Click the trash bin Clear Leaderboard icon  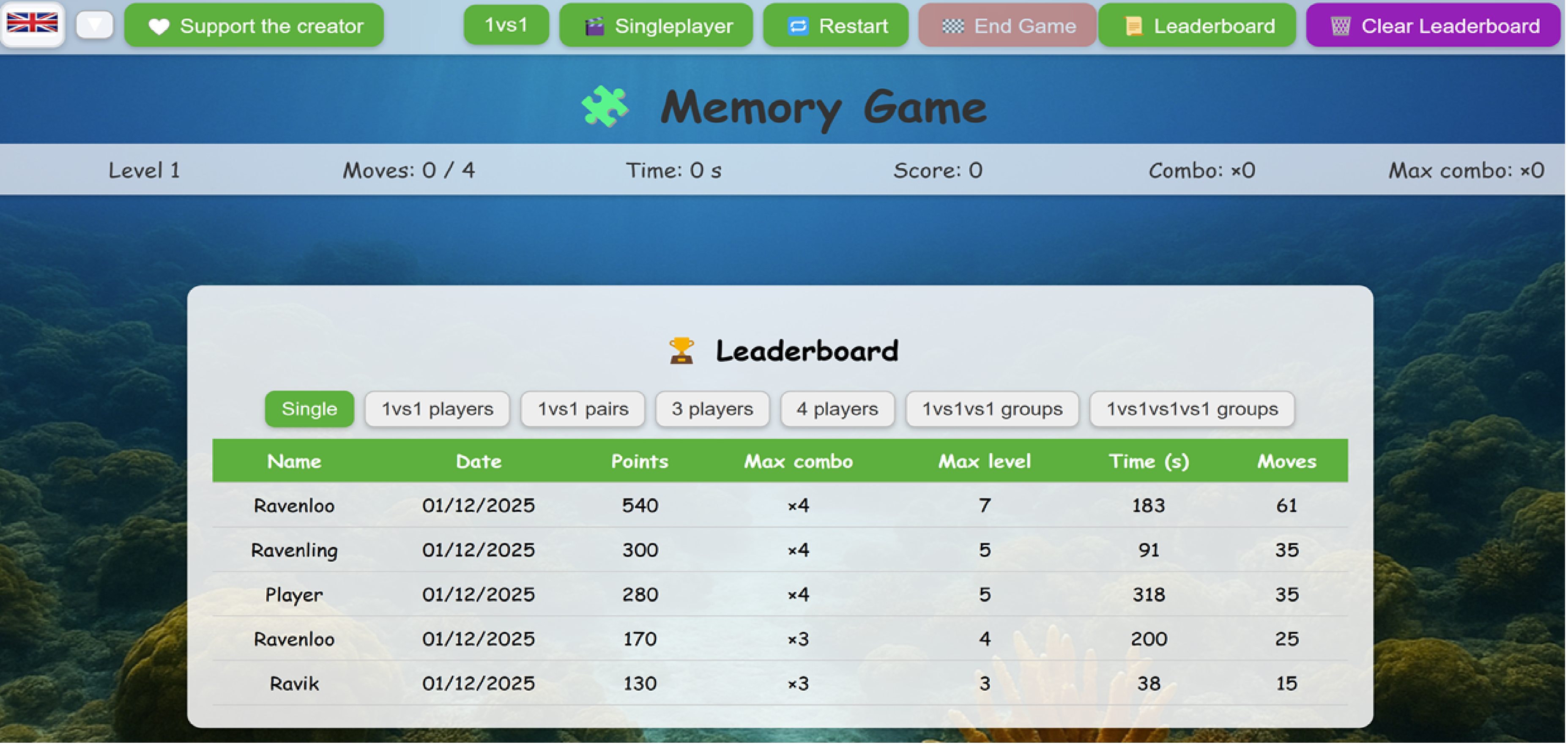(x=1341, y=26)
